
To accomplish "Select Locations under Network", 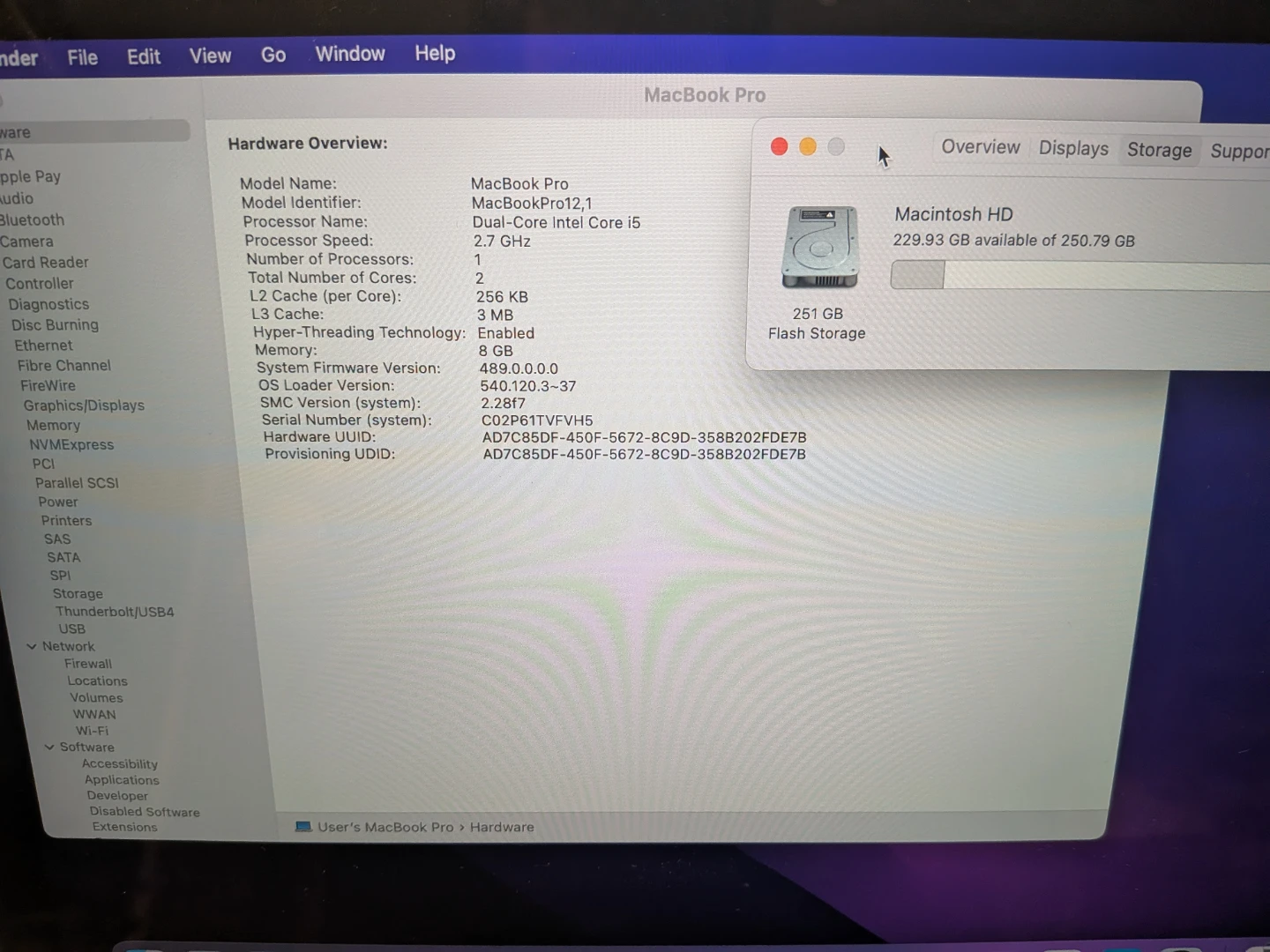I will click(x=97, y=681).
